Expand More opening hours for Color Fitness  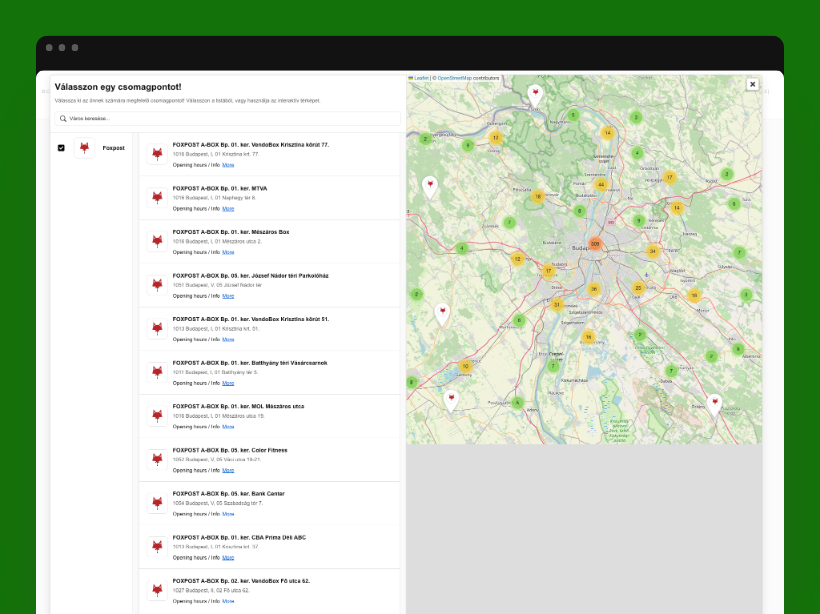pos(228,470)
